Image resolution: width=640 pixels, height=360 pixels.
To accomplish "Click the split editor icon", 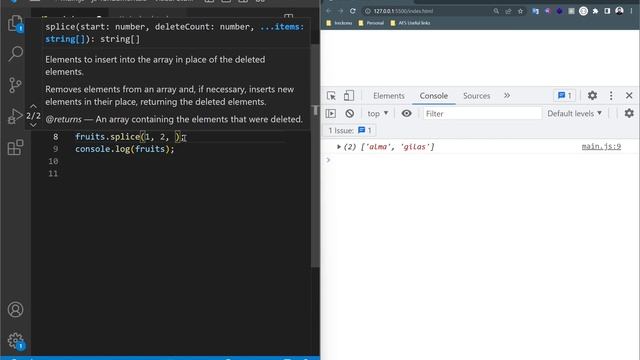I will [289, 17].
